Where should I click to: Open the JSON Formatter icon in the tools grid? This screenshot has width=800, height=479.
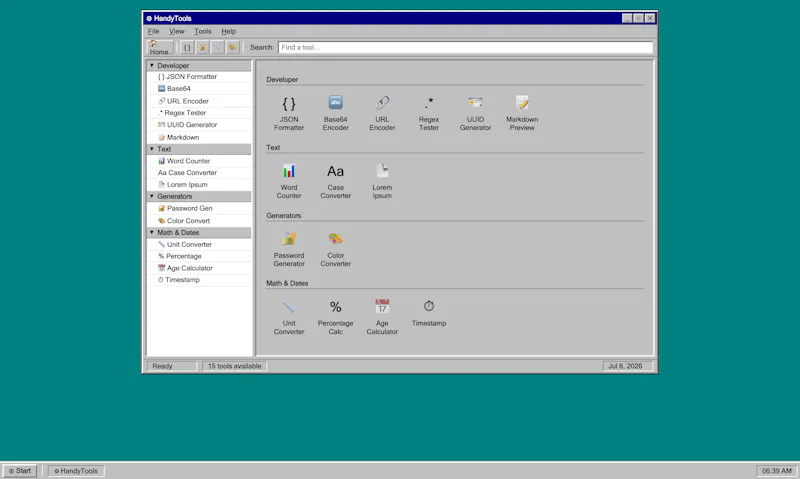pyautogui.click(x=289, y=113)
